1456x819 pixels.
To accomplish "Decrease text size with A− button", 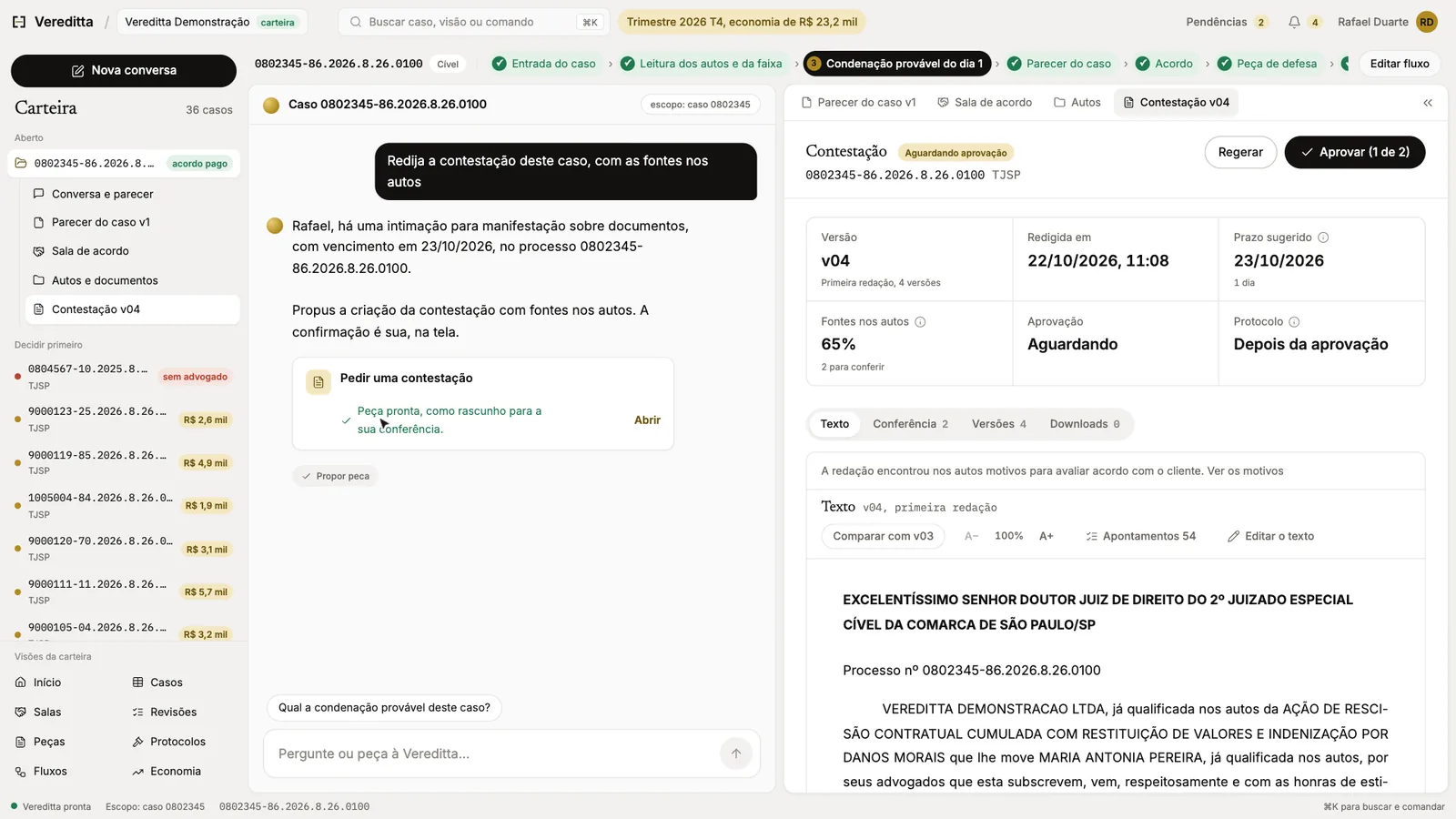I will (971, 536).
